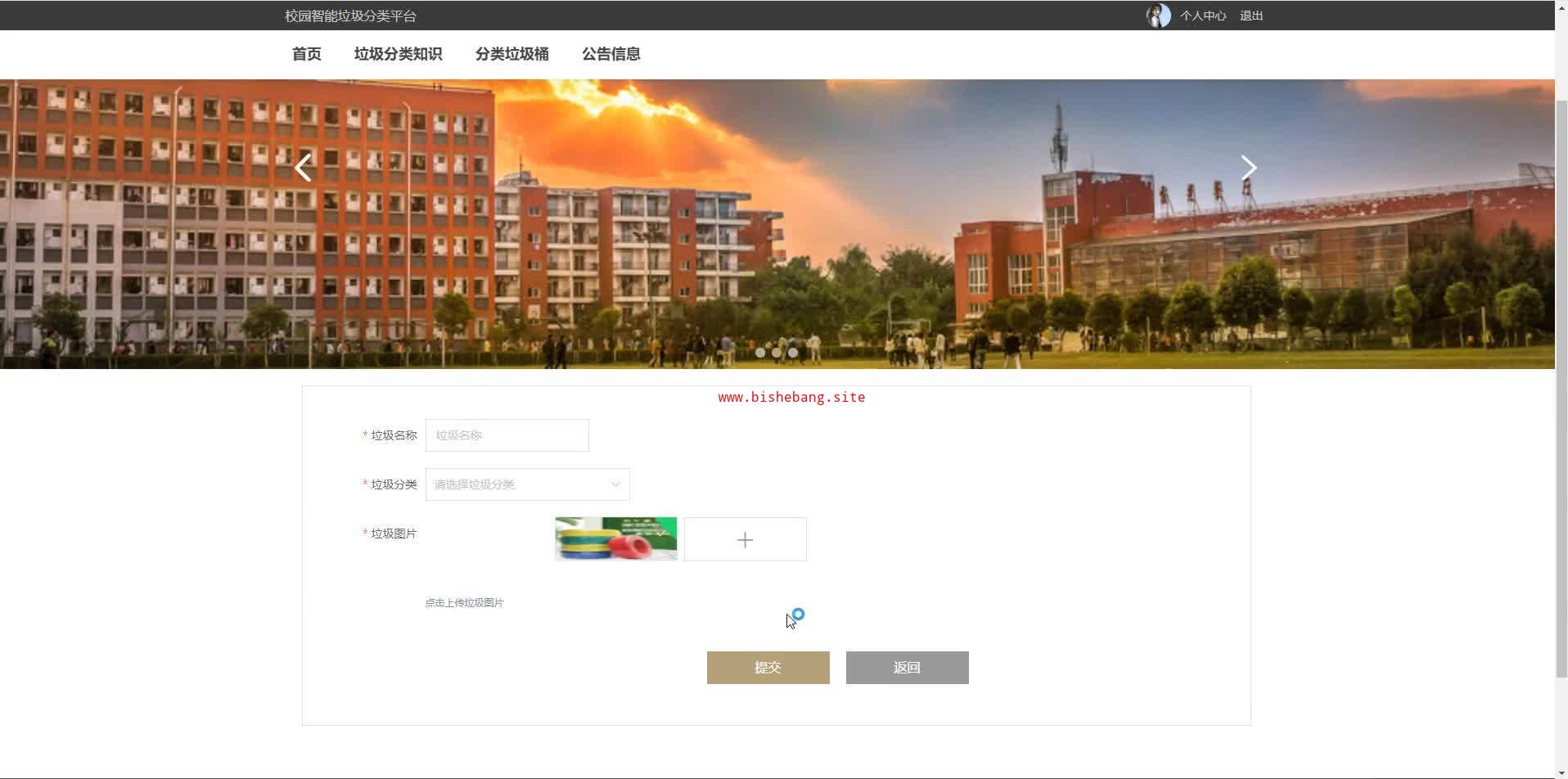Click the uploaded garbage image thumbnail

615,538
